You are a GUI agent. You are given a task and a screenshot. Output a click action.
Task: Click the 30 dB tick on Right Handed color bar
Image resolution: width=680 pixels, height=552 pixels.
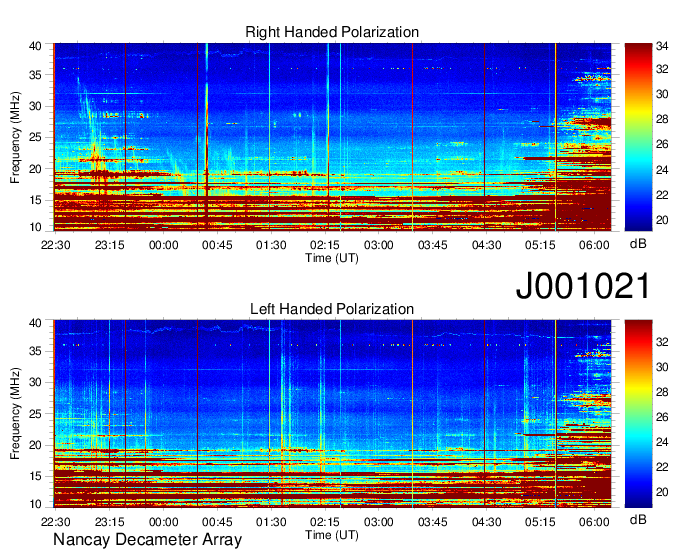point(662,94)
